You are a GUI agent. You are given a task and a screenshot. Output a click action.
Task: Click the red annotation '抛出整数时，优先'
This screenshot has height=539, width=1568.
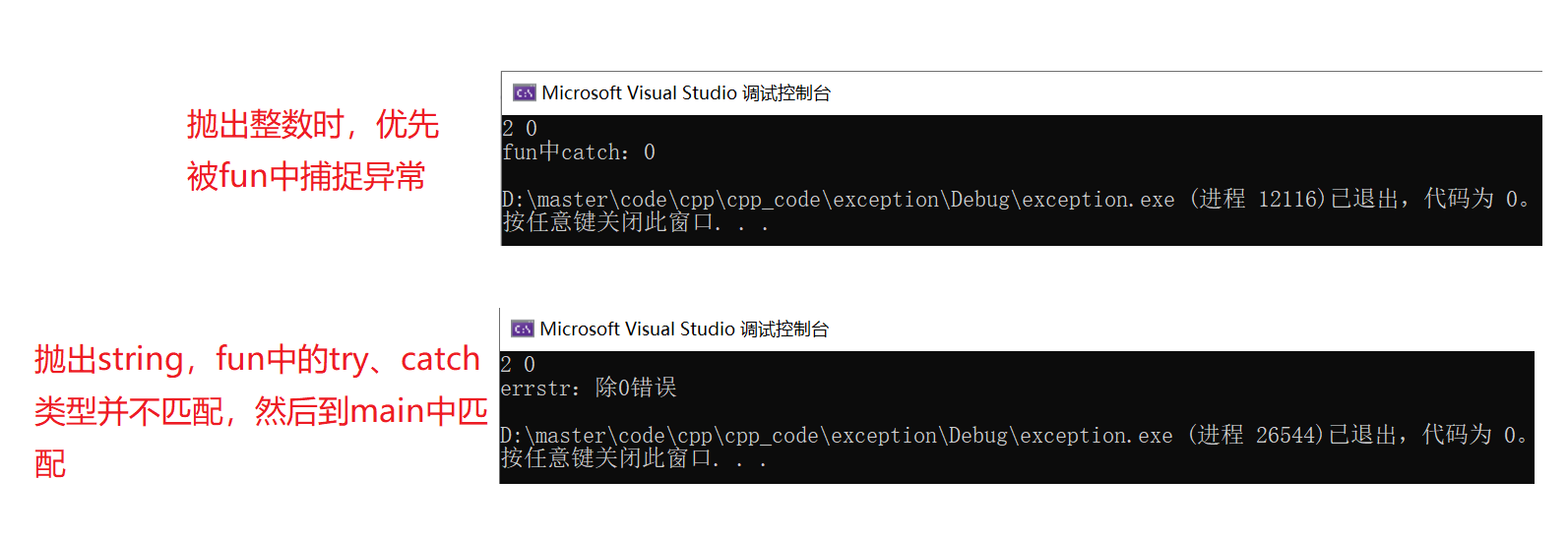(x=313, y=125)
